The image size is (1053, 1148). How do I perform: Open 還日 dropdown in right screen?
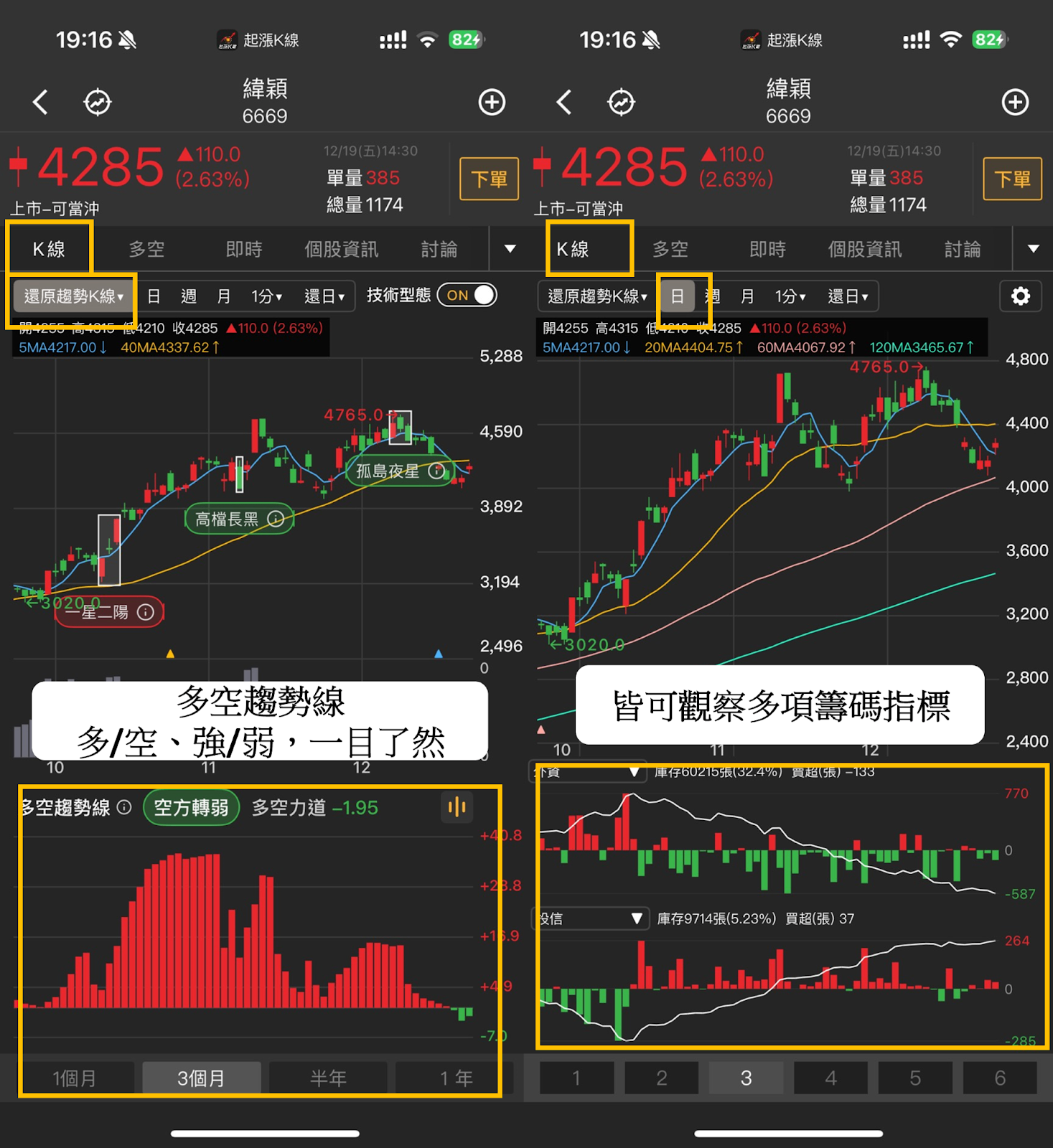click(x=848, y=296)
